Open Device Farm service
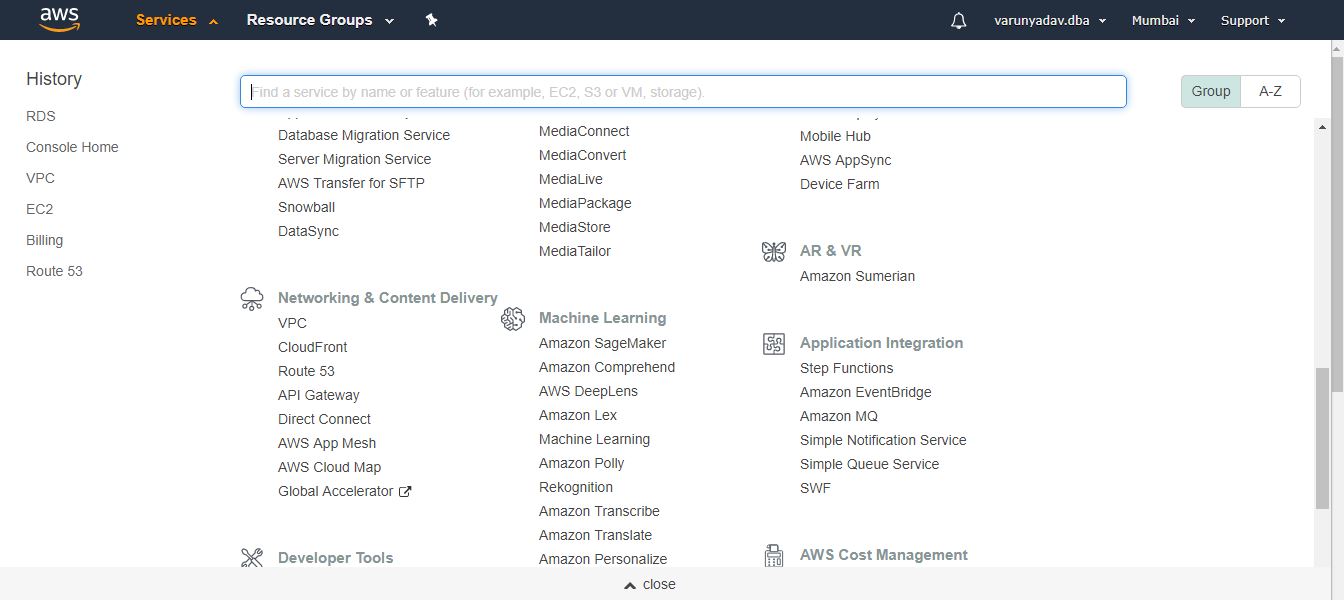 point(839,184)
